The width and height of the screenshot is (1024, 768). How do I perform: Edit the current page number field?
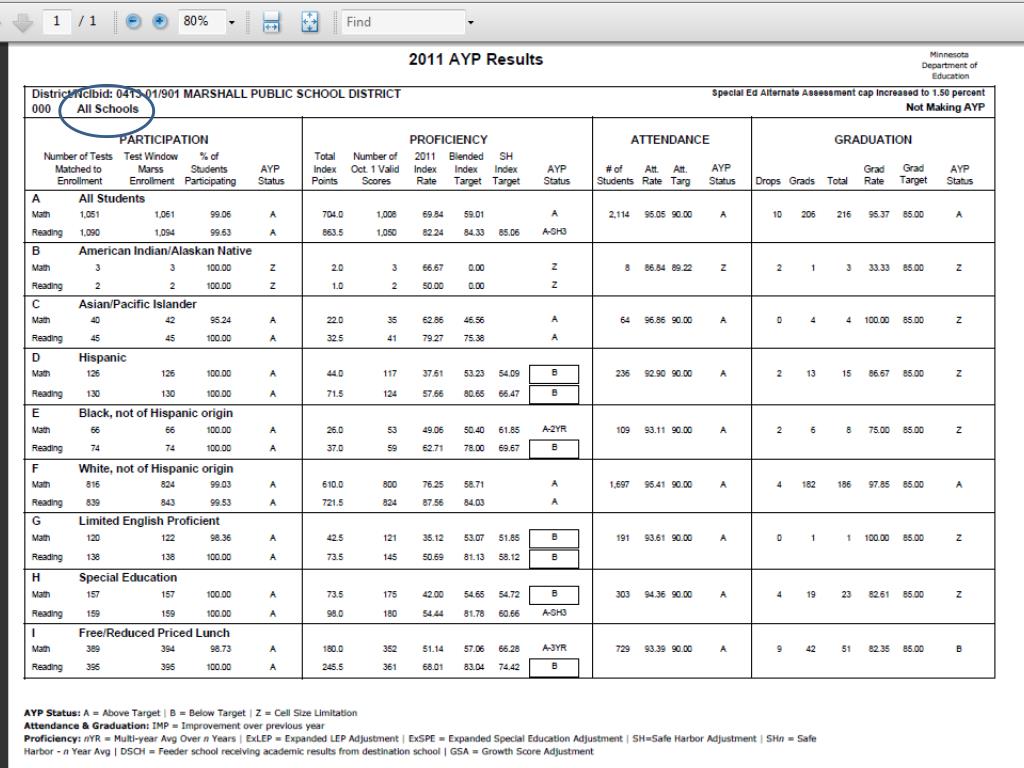click(x=57, y=22)
